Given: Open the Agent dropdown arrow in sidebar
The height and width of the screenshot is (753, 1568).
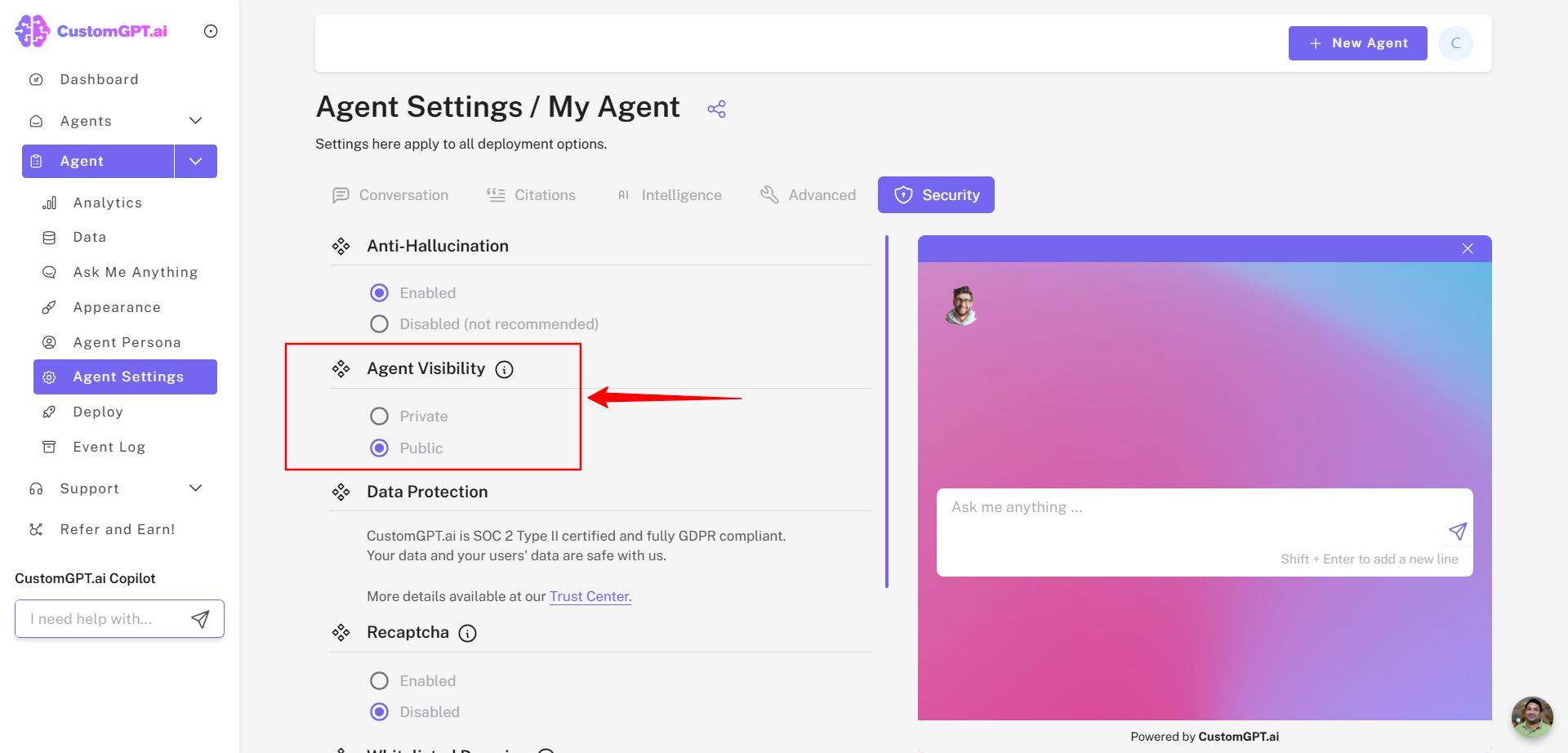Looking at the screenshot, I should (x=196, y=161).
